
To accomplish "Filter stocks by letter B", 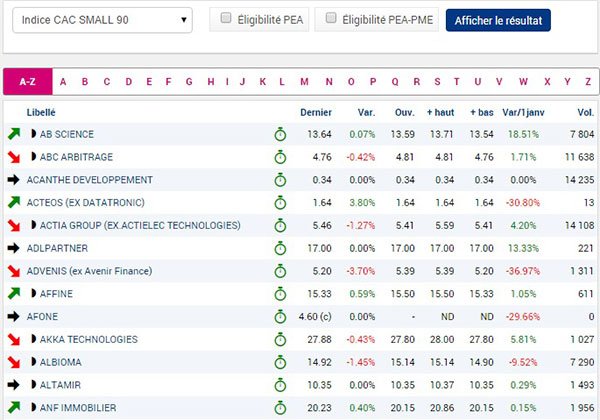I will coord(85,81).
